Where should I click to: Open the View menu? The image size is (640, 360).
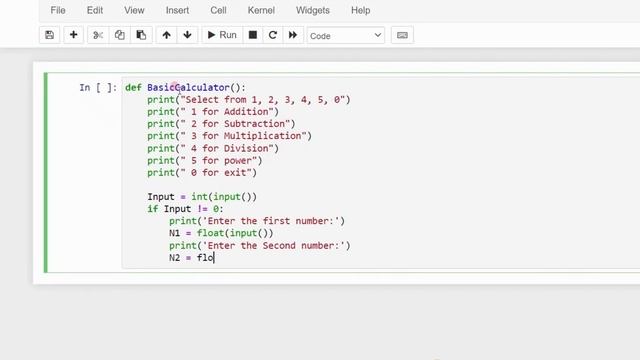pyautogui.click(x=134, y=10)
